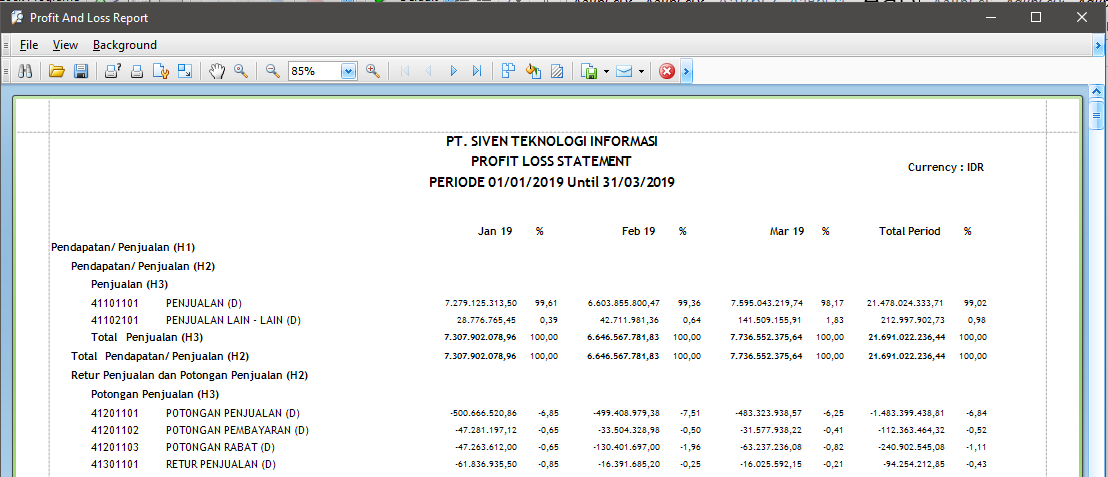The width and height of the screenshot is (1108, 477).
Task: Click the vertical scrollbar thumb
Action: (1097, 115)
